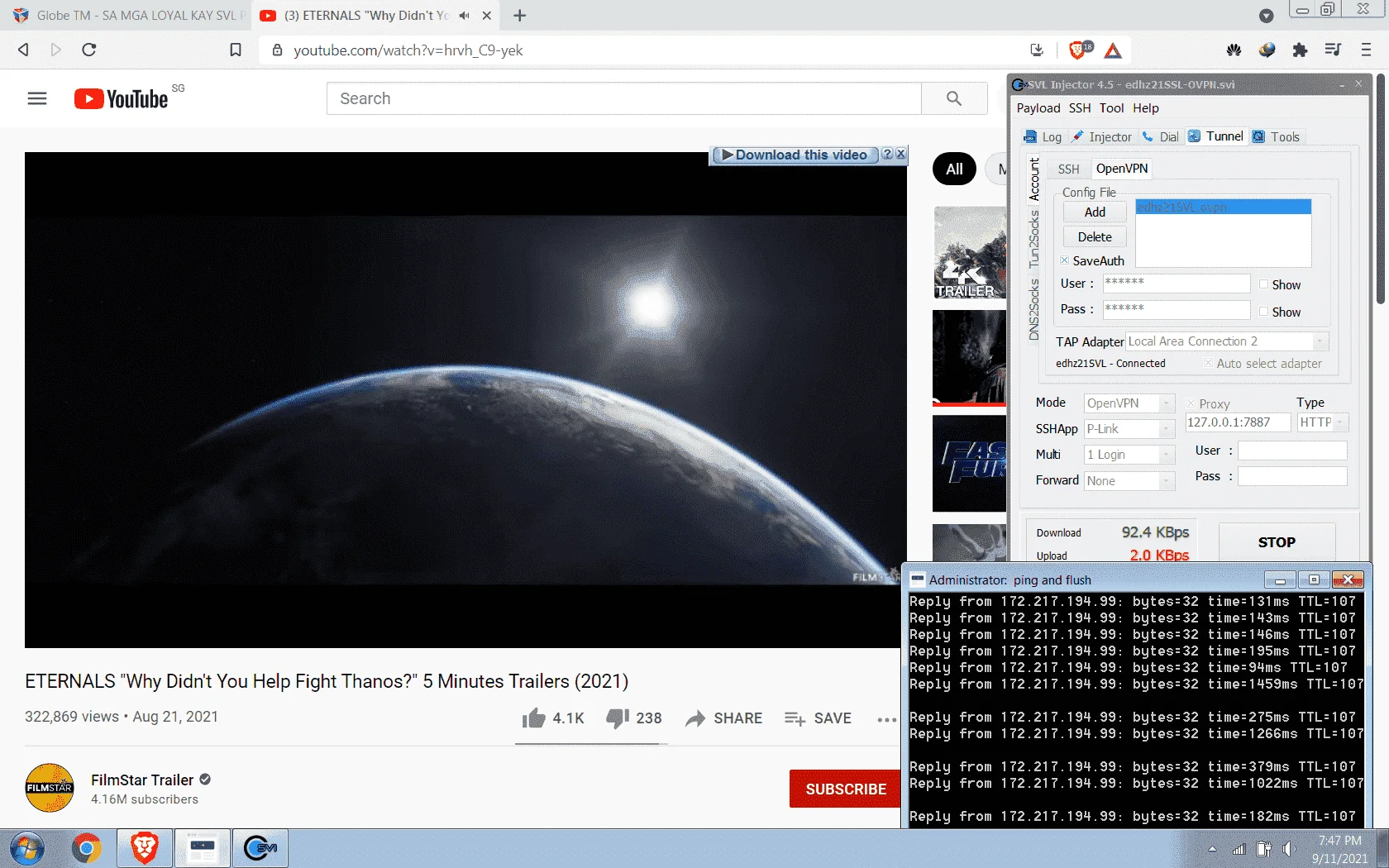Open Brave Rewards triangle icon
The height and width of the screenshot is (868, 1389).
click(1113, 50)
